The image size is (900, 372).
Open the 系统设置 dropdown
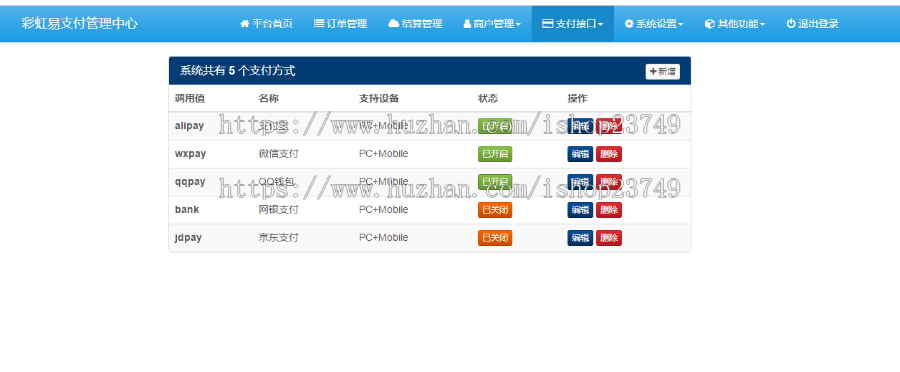click(654, 24)
